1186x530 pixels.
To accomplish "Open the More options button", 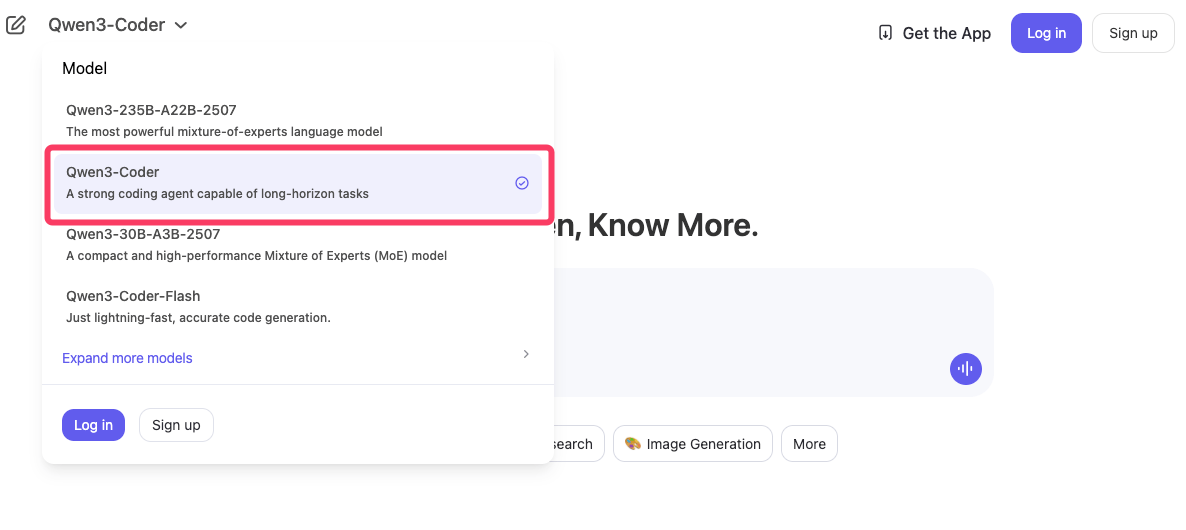I will click(x=809, y=444).
